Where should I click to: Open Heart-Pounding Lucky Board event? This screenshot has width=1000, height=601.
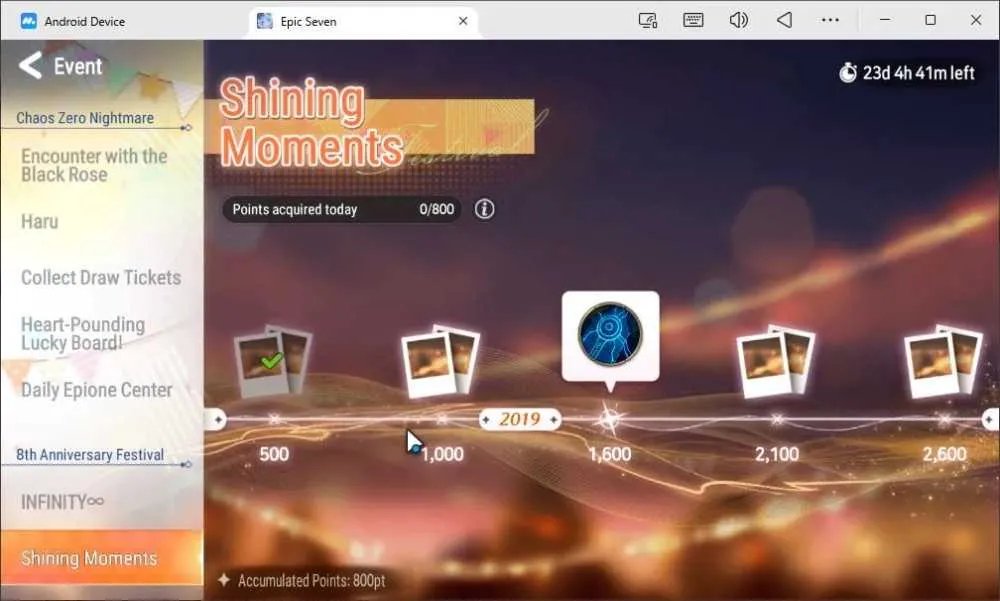click(x=83, y=334)
